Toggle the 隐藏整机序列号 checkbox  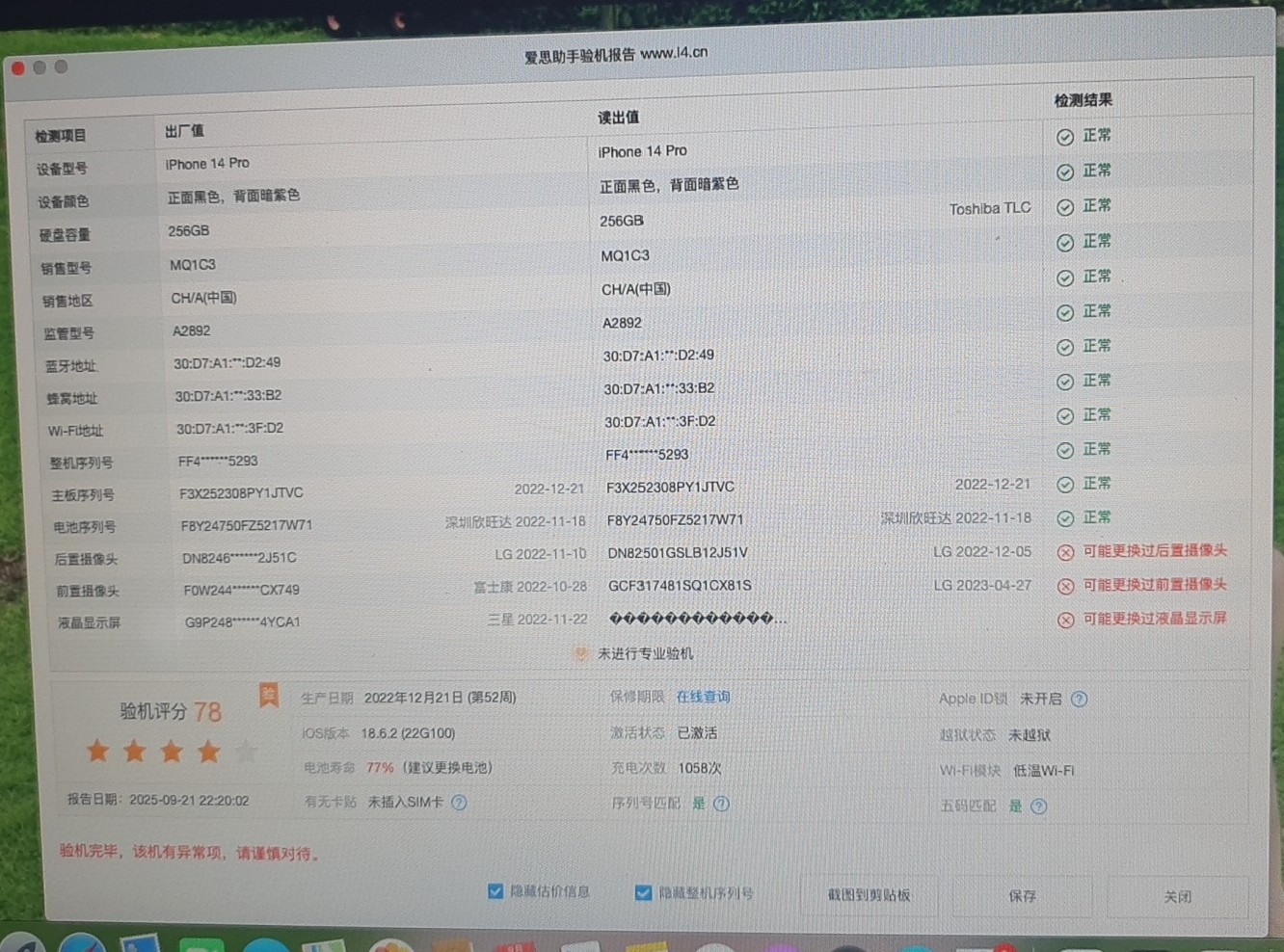pos(643,893)
